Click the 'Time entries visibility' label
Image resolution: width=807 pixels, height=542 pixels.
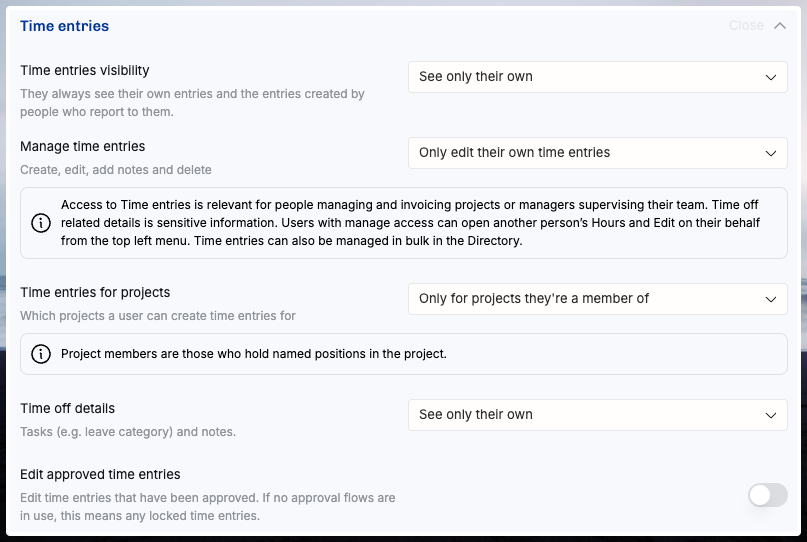click(85, 70)
